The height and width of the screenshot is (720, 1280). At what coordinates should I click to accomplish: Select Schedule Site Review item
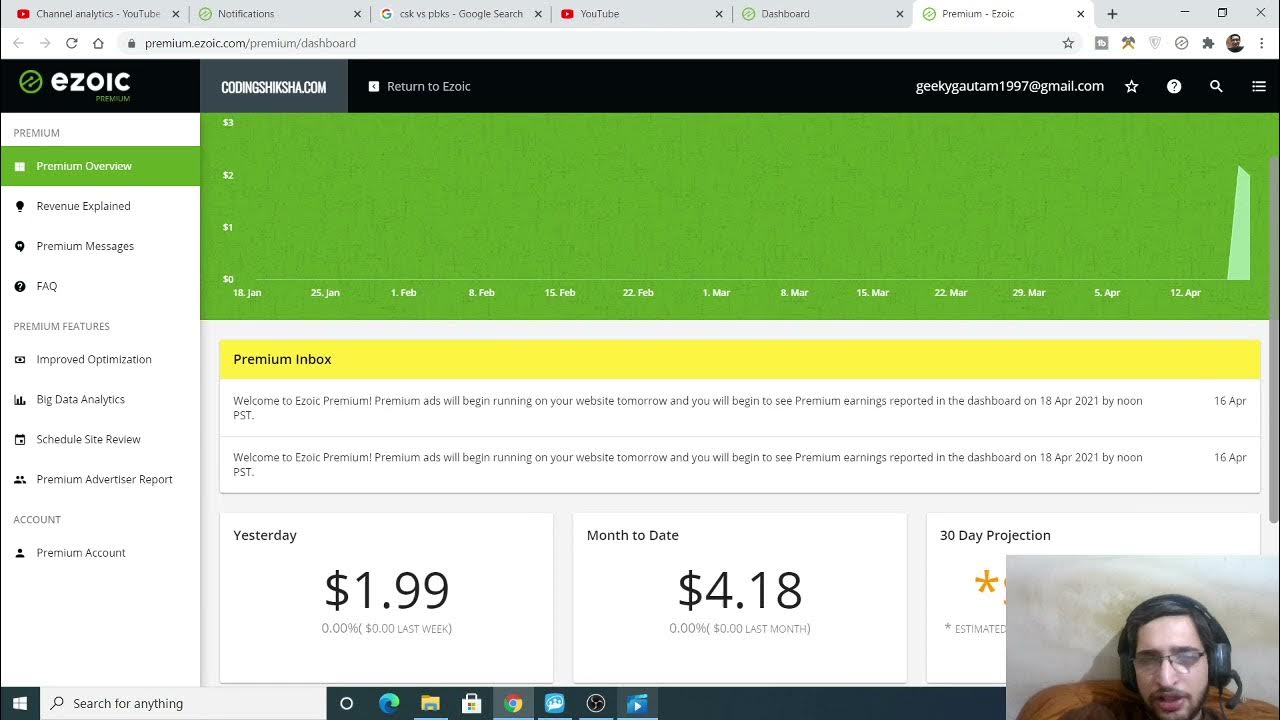tap(88, 439)
